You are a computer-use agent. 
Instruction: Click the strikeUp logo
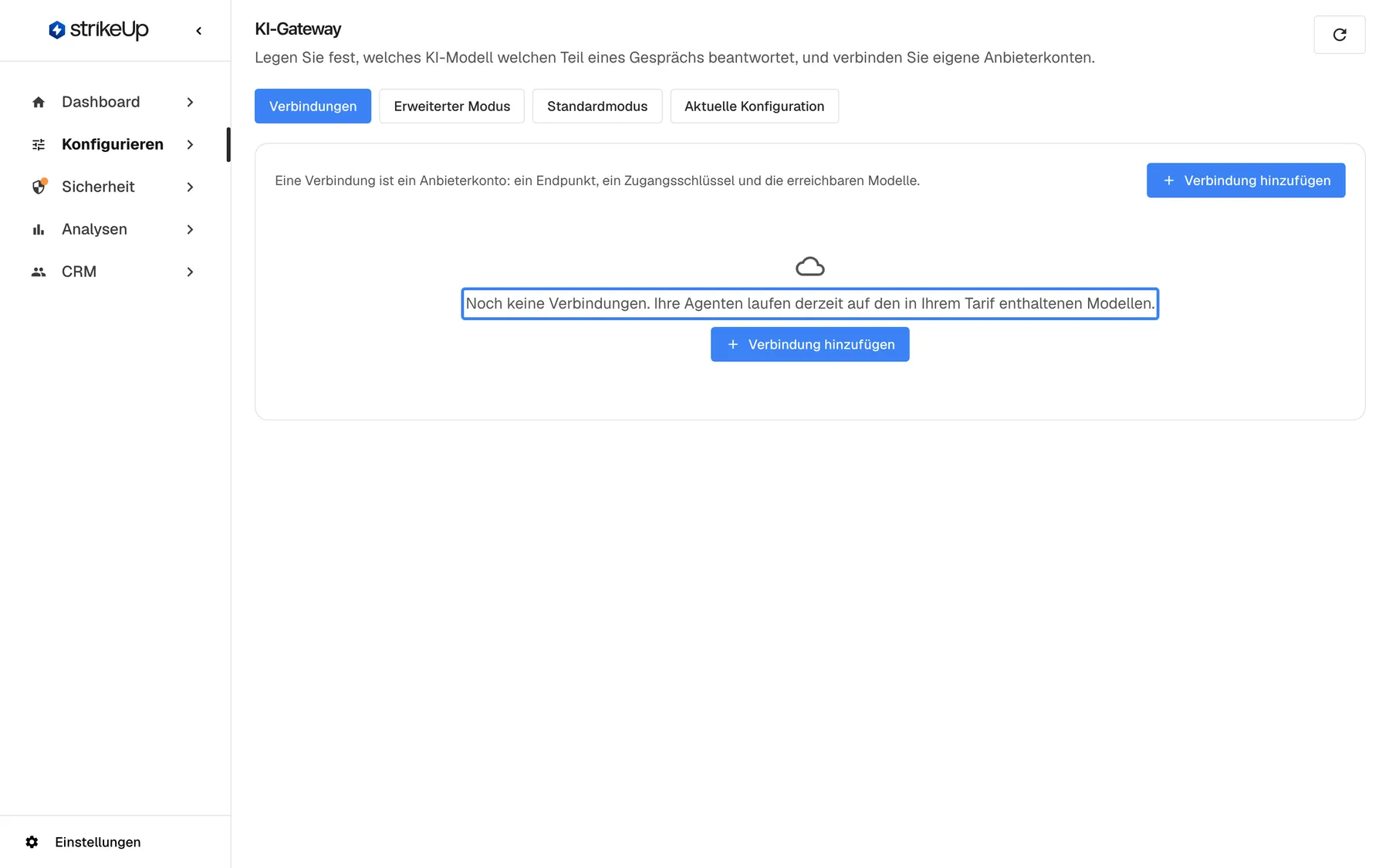click(98, 29)
